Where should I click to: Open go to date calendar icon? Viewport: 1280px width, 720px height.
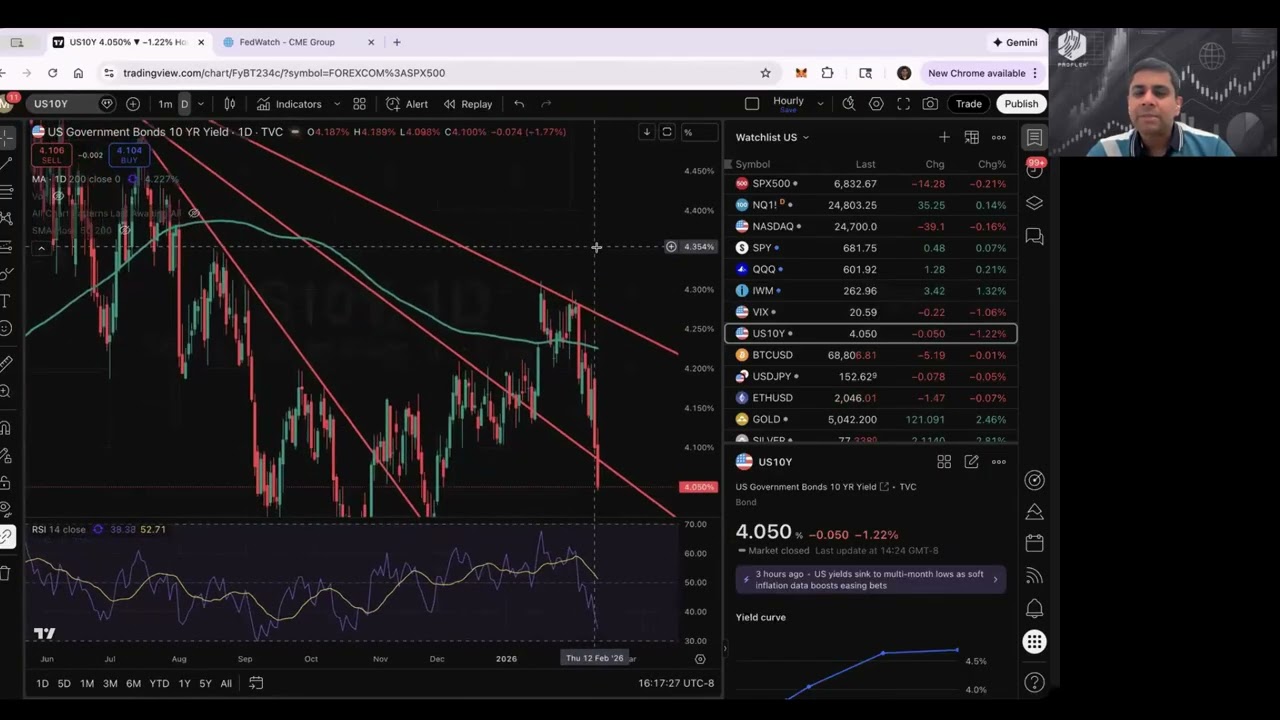point(256,684)
